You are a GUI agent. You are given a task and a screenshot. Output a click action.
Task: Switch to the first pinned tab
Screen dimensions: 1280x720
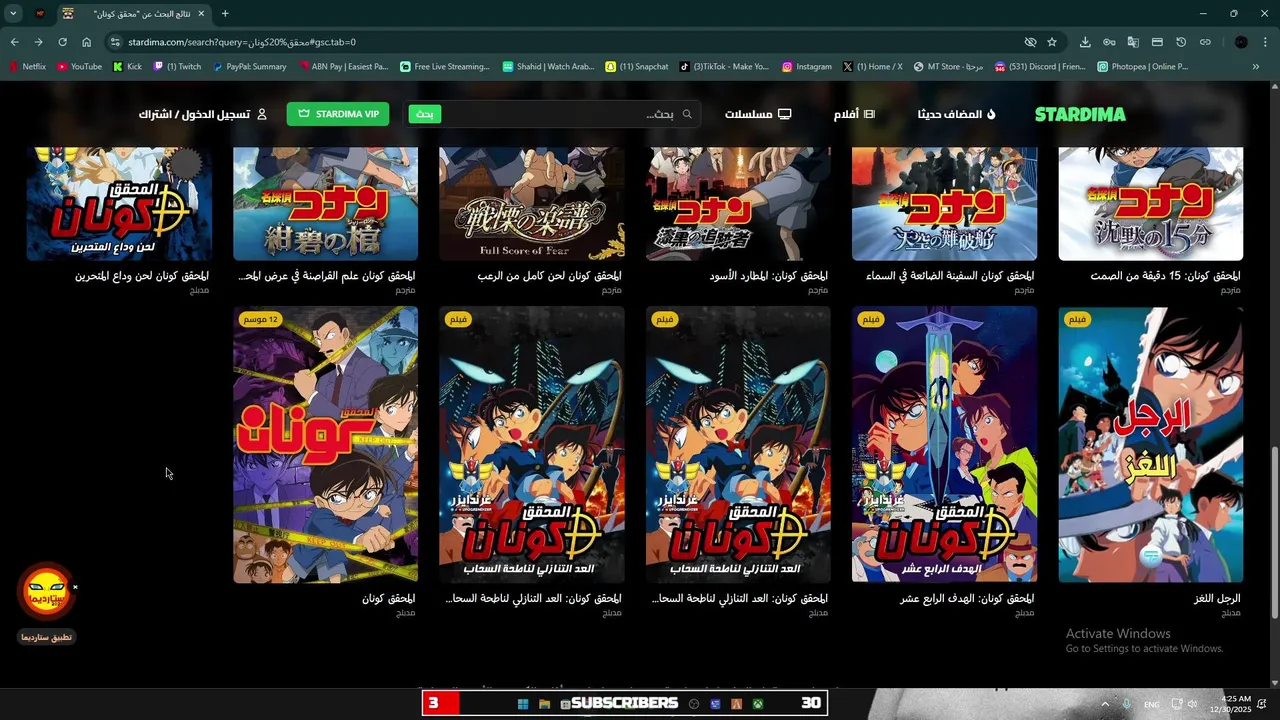[40, 14]
